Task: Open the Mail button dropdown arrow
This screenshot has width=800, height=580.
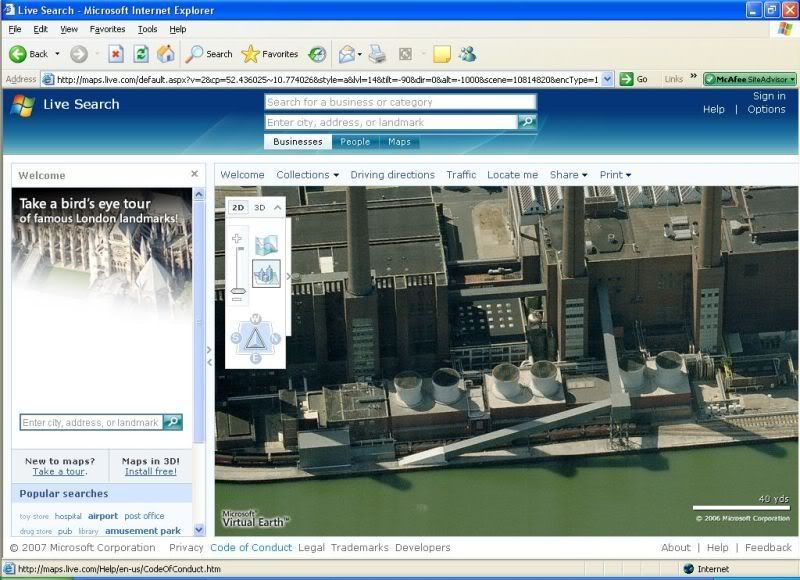Action: pyautogui.click(x=360, y=54)
